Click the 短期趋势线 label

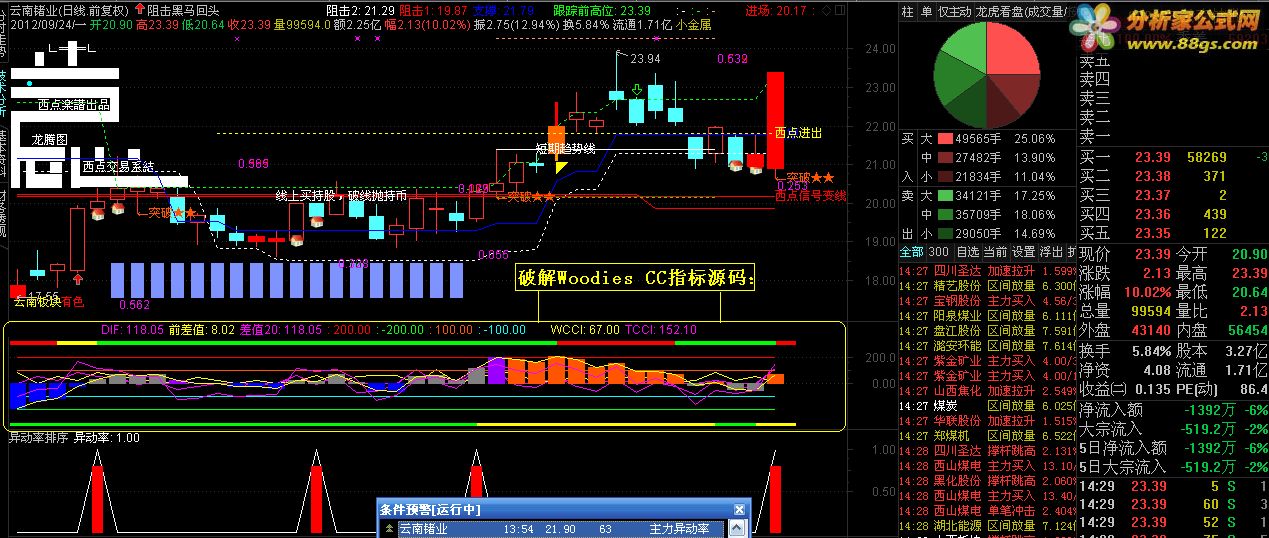click(565, 149)
